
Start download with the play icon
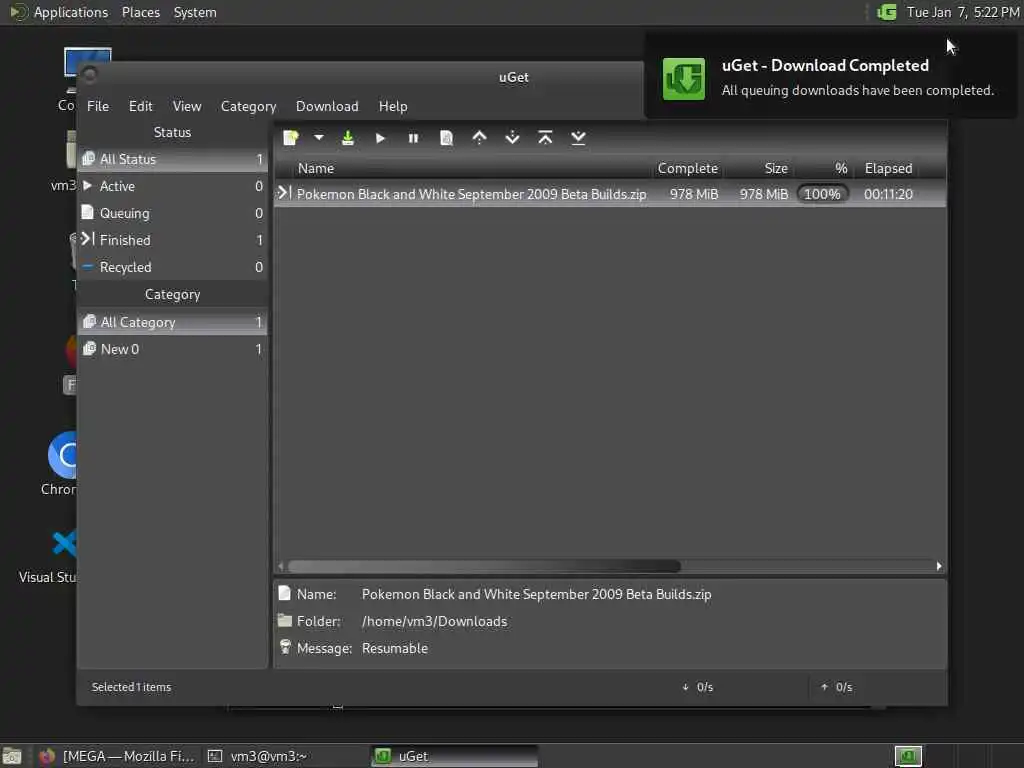click(380, 138)
